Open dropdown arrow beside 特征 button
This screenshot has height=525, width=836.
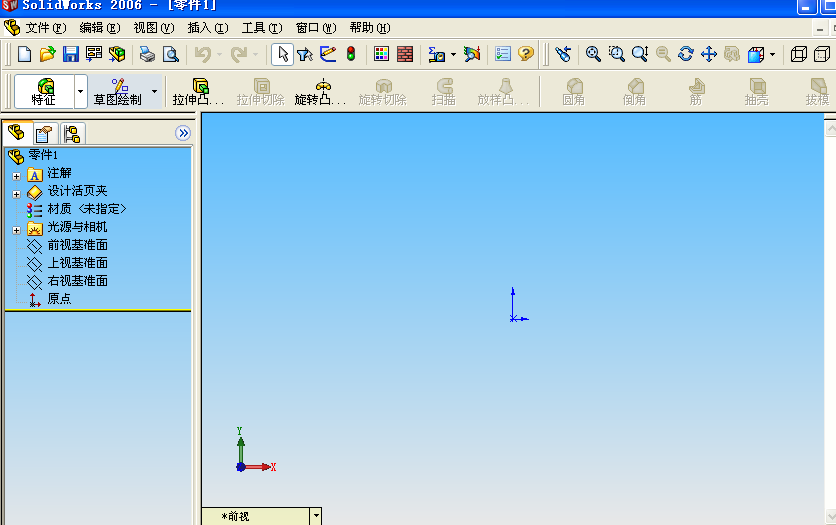(81, 92)
